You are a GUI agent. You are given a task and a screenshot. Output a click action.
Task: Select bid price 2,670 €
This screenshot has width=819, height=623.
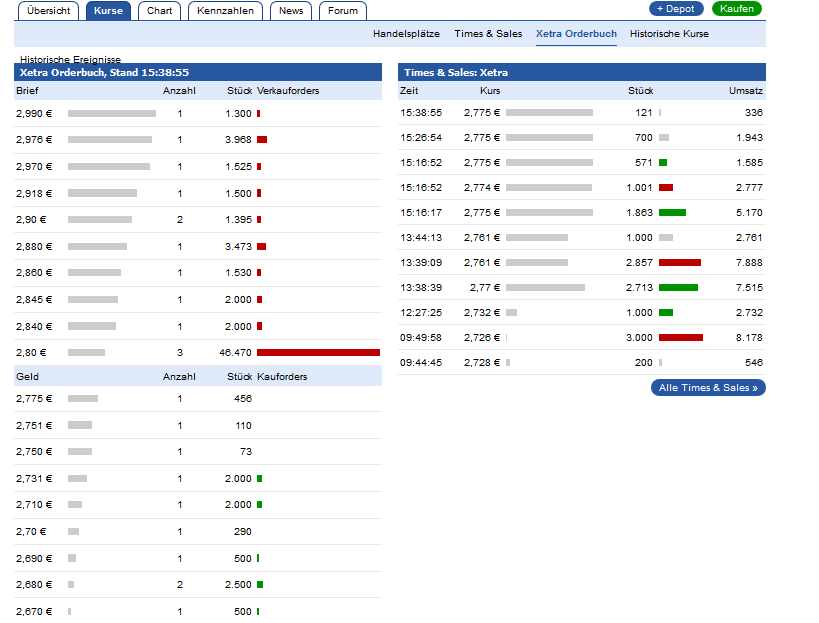(34, 612)
